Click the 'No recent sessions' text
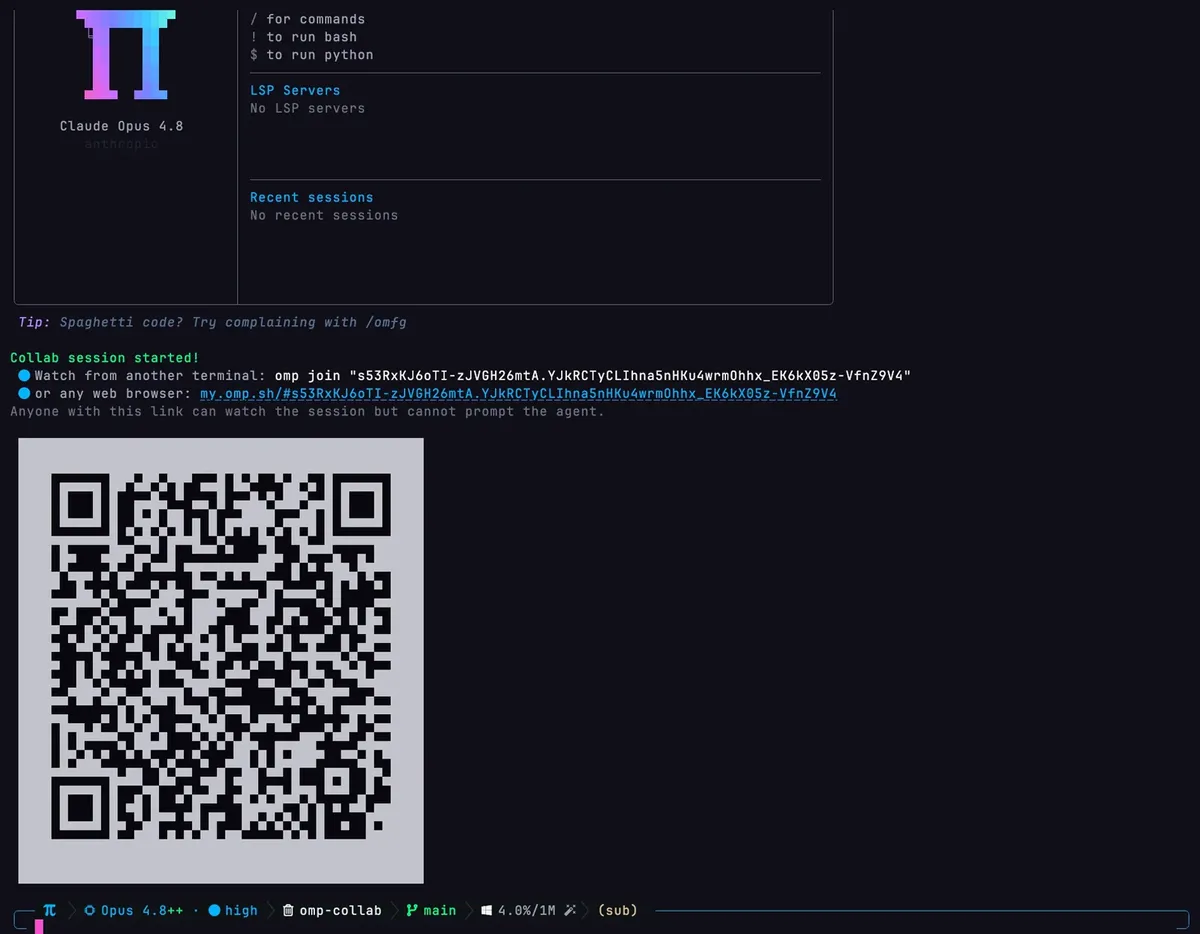The image size is (1200, 934). (324, 215)
